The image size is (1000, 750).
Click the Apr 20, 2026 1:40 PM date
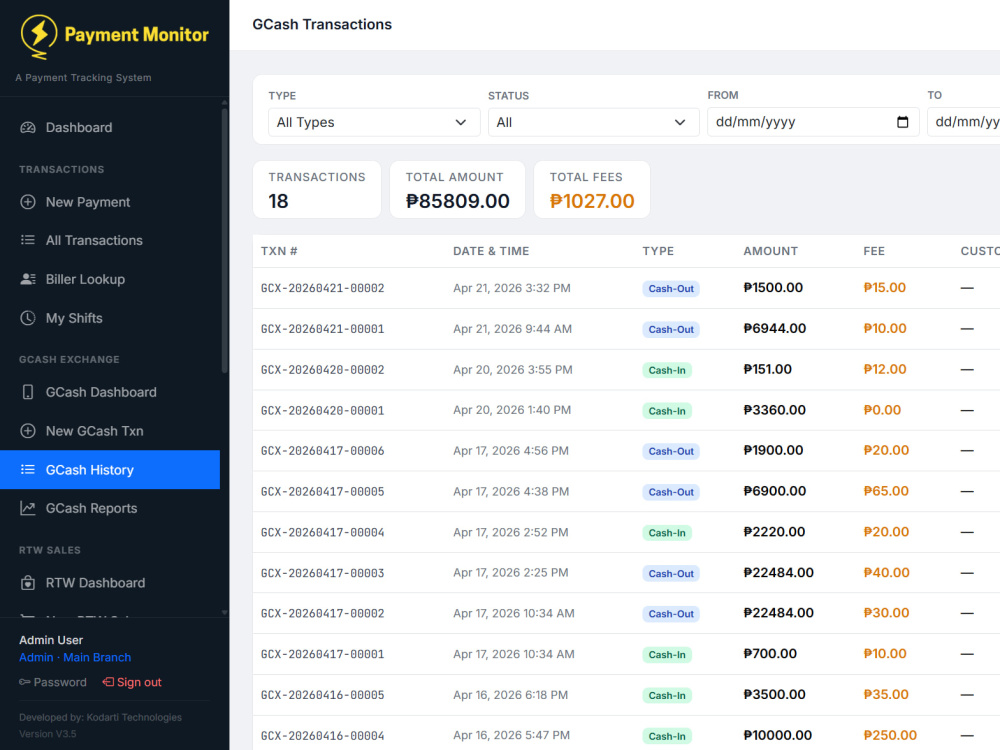(x=512, y=410)
